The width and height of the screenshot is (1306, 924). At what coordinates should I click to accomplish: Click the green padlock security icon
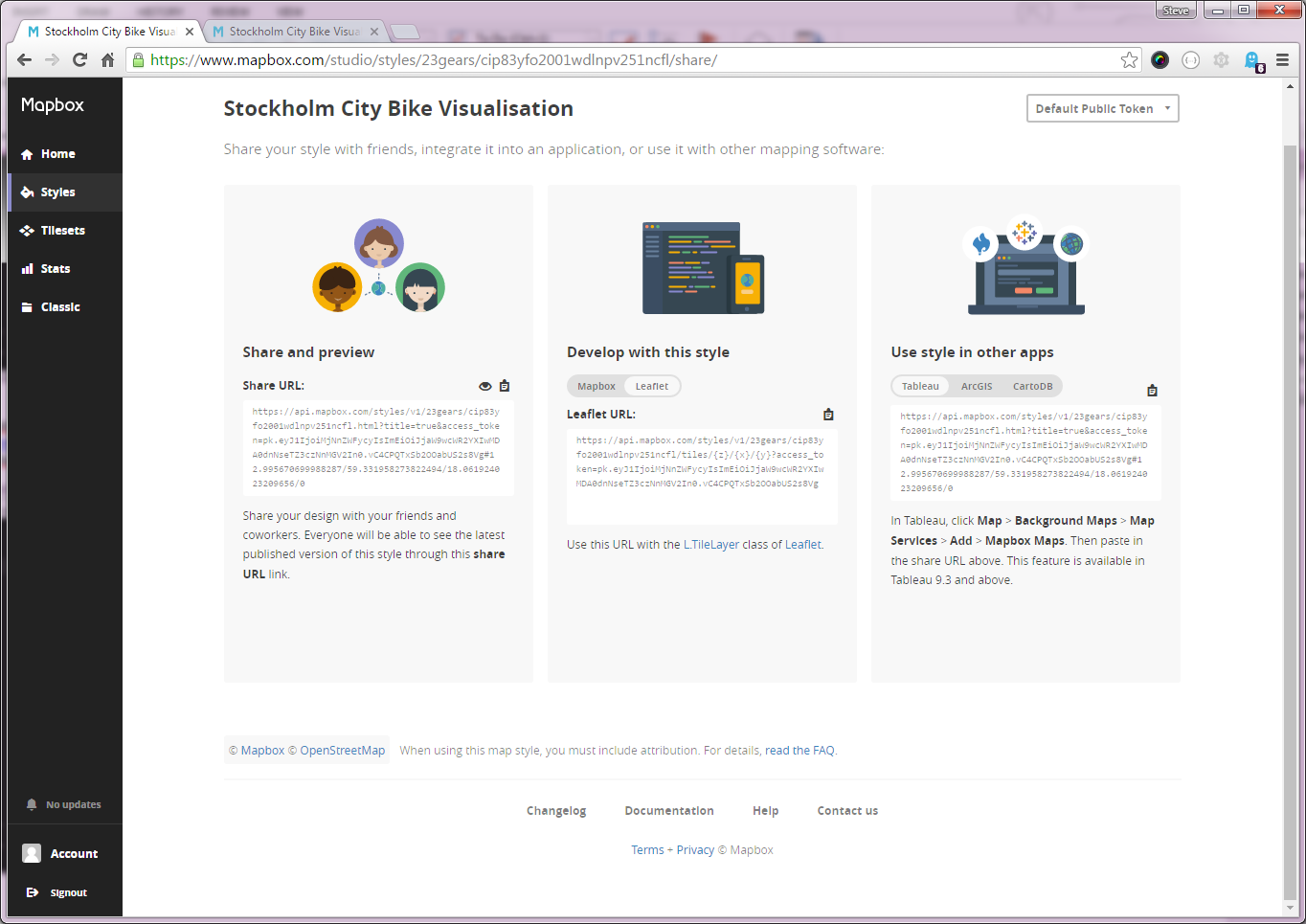(x=139, y=60)
